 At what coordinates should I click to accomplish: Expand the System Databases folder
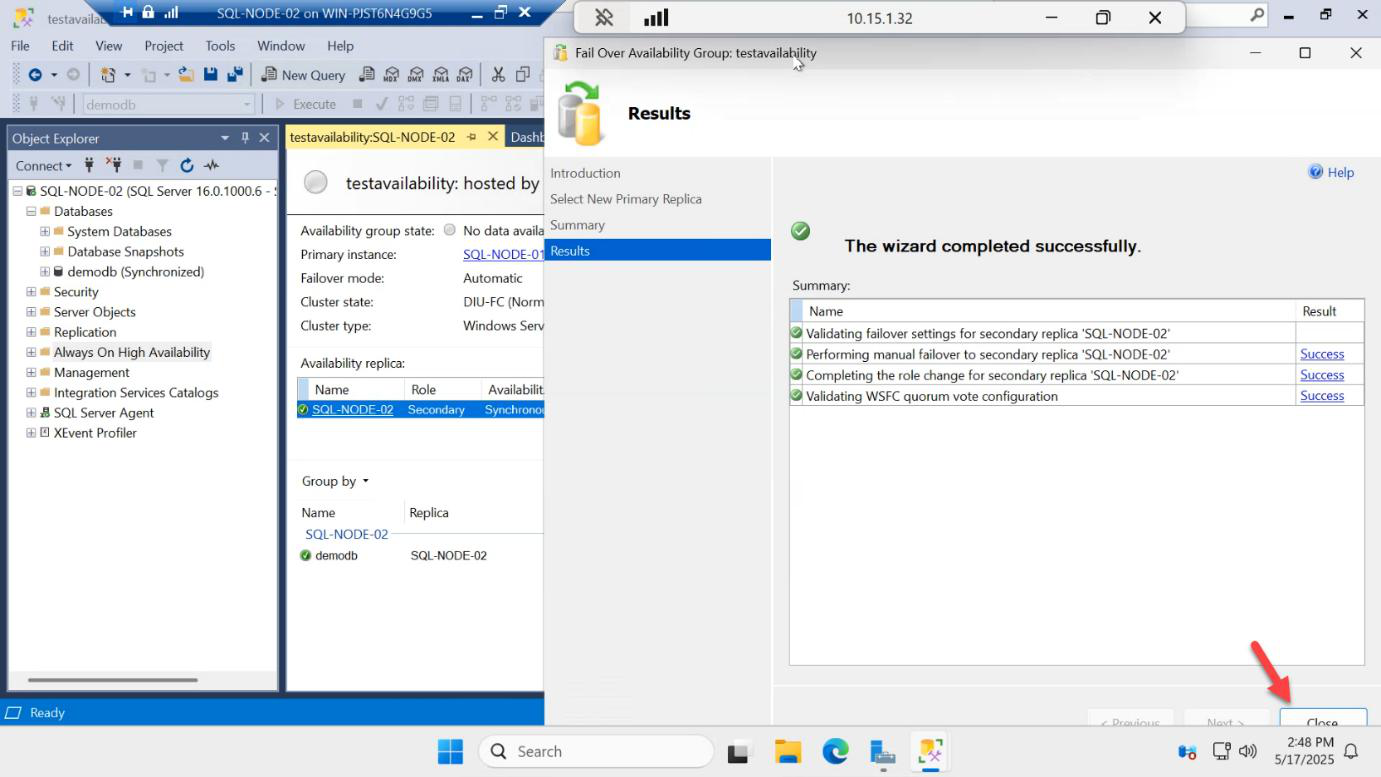point(45,231)
